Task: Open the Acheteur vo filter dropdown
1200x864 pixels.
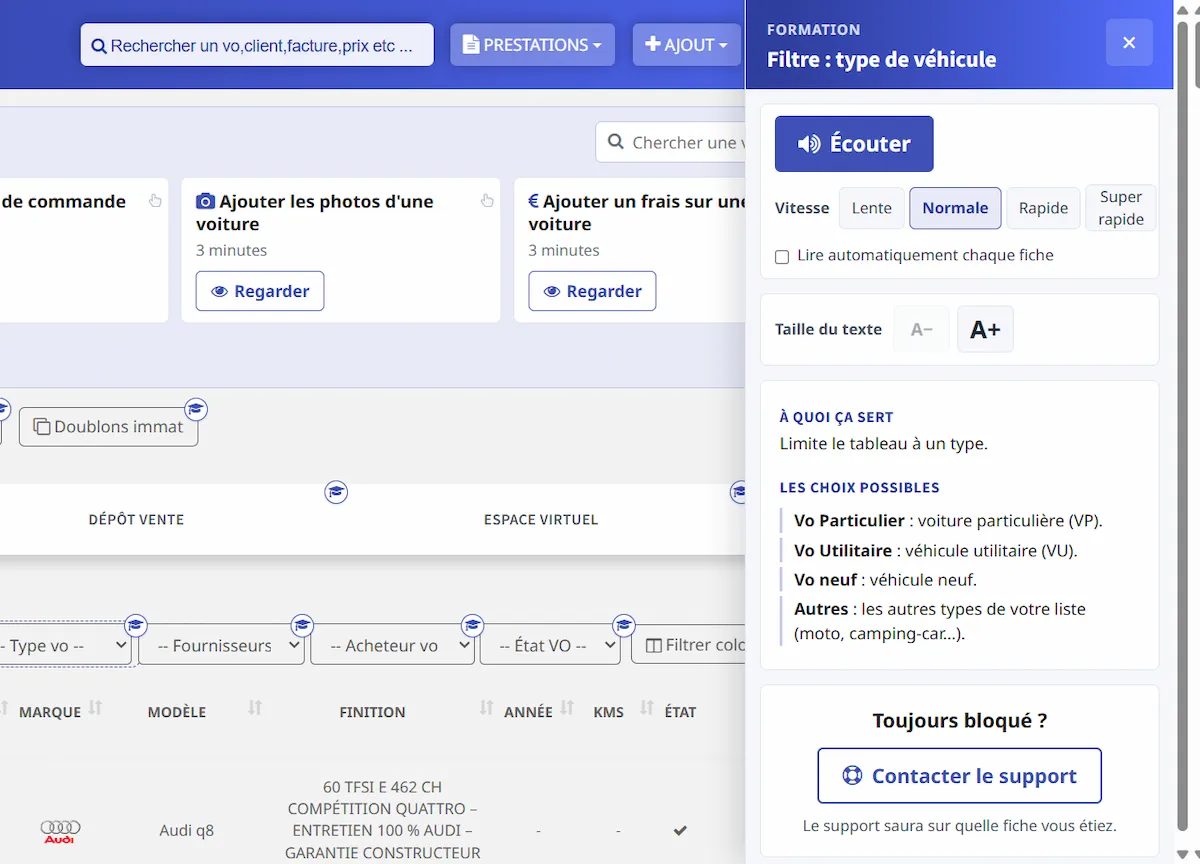Action: point(392,646)
